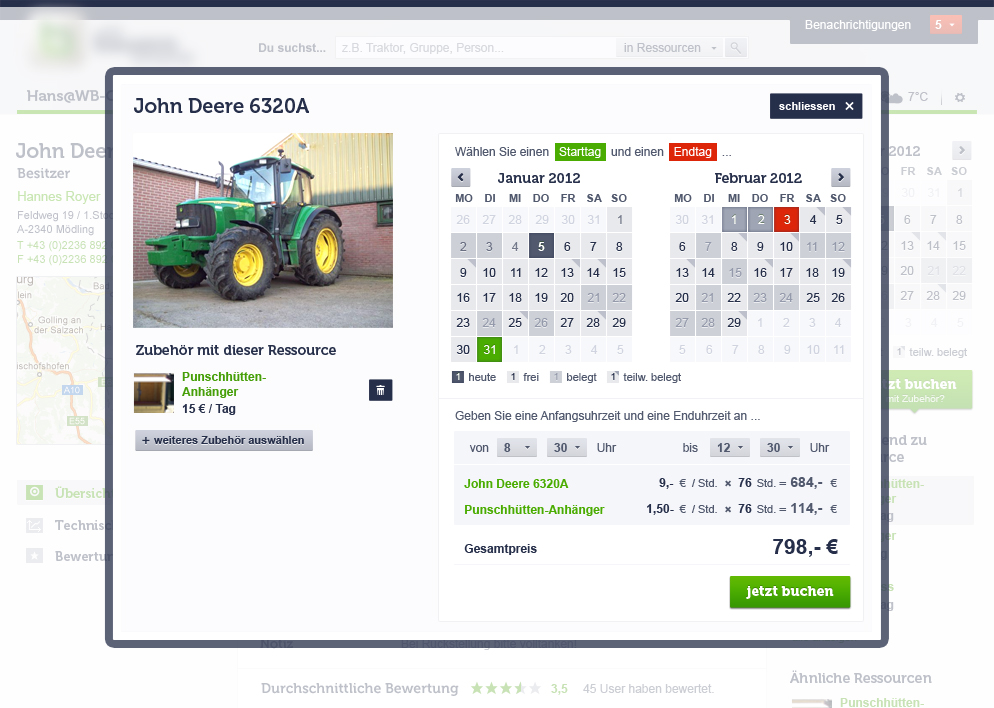Click '+ weiteres Zubehör auswählen' button

[224, 440]
